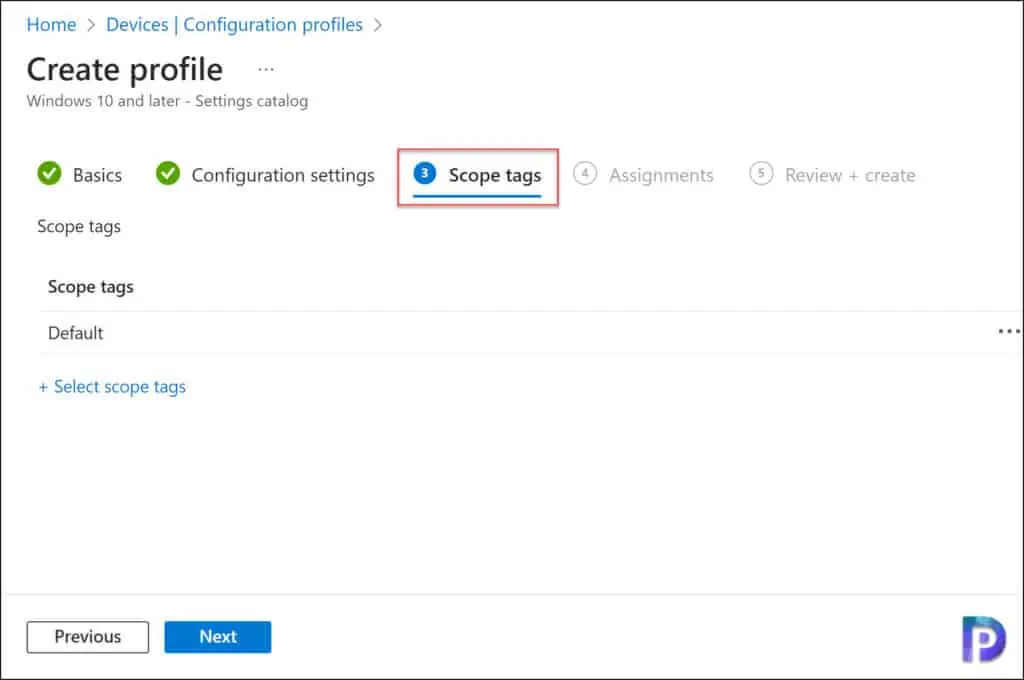Open the ellipsis menu beside Create profile
Viewport: 1024px width, 680px height.
[x=265, y=69]
